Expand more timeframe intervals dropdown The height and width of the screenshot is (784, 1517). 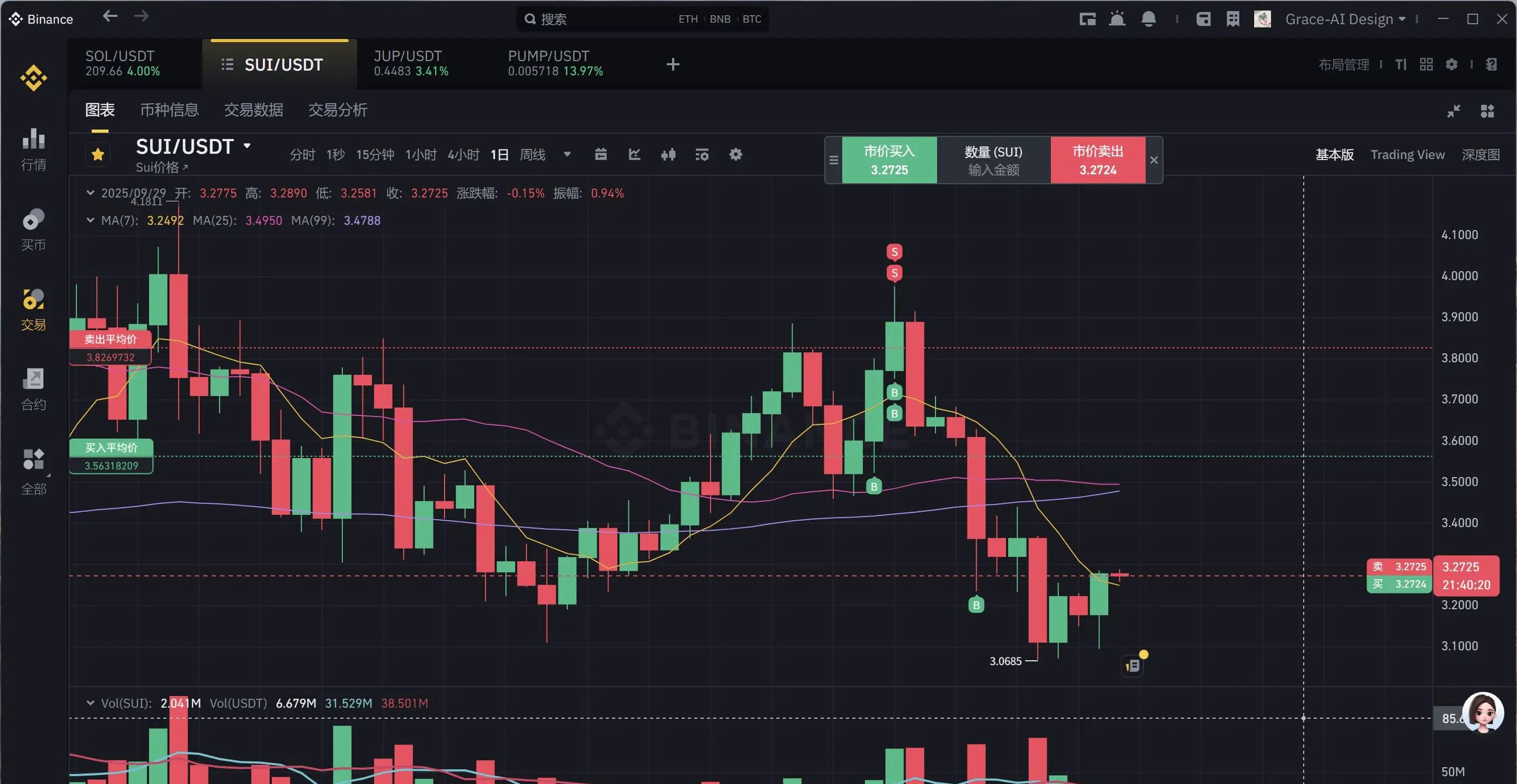(x=567, y=154)
